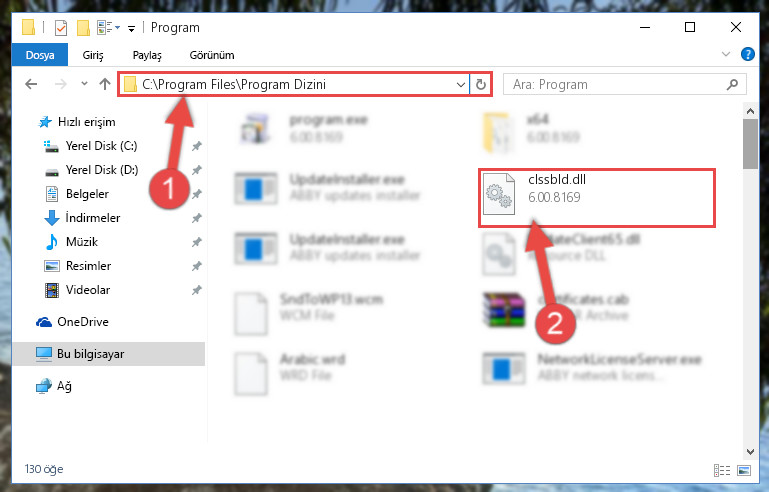Go up one folder level
Screen dimensions: 769x492
[104, 84]
